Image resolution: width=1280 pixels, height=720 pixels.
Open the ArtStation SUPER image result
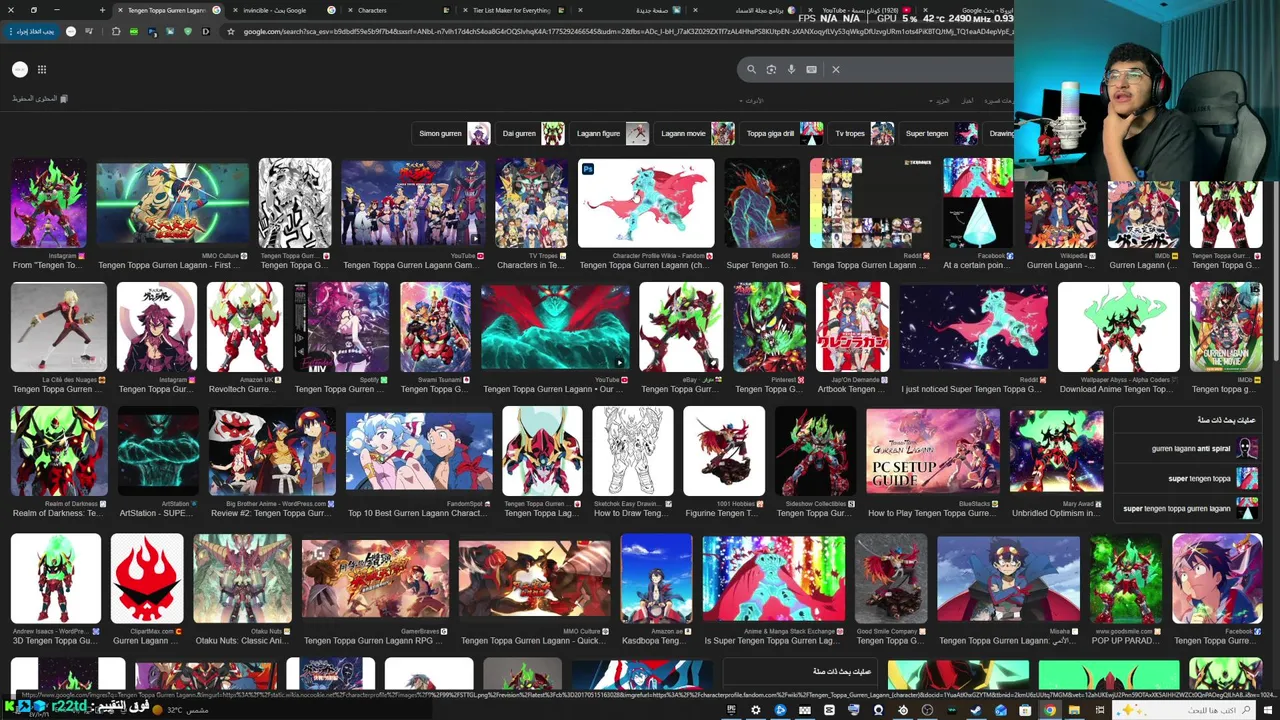coord(158,451)
